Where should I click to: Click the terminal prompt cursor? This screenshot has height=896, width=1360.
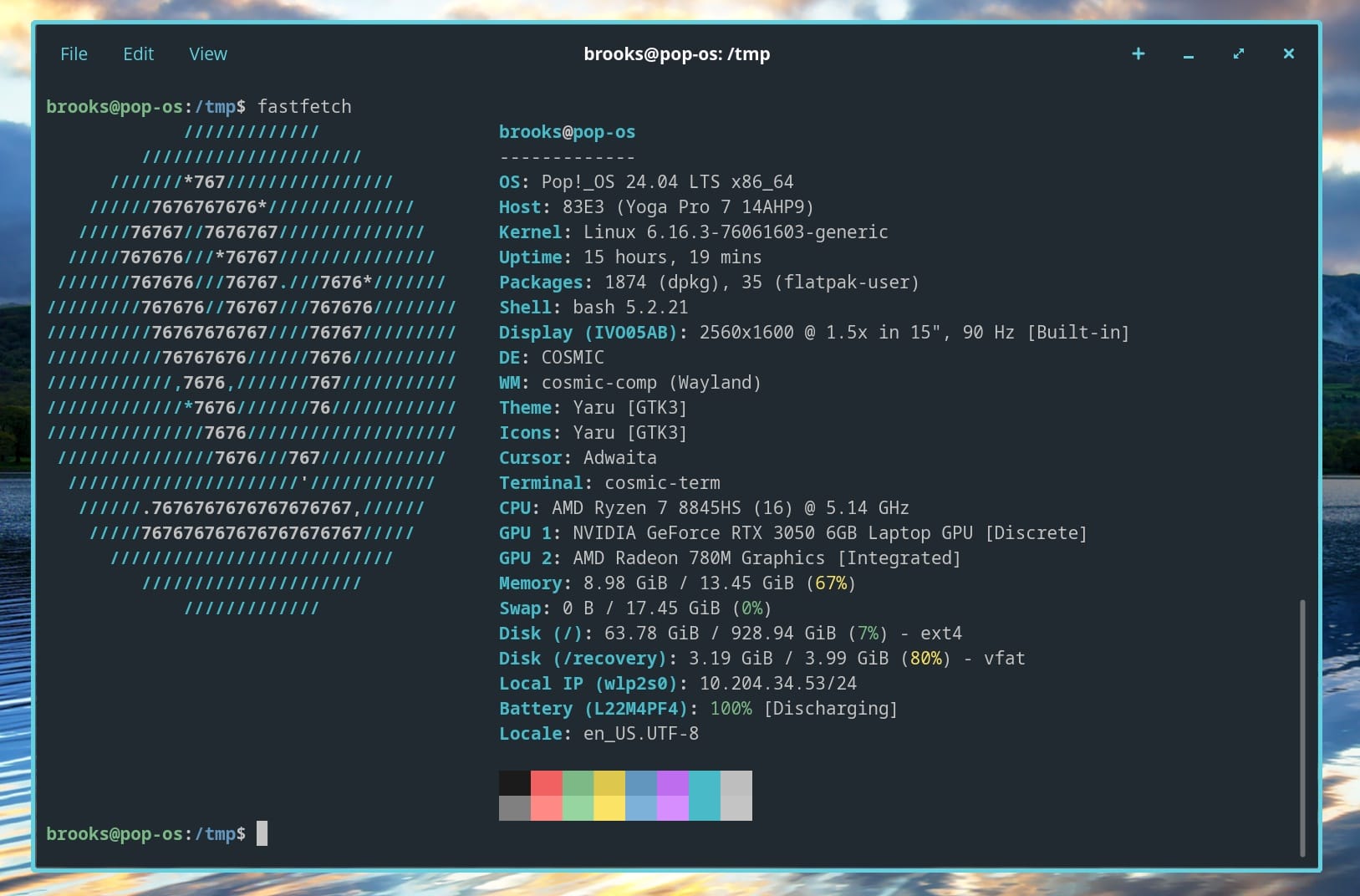click(262, 833)
